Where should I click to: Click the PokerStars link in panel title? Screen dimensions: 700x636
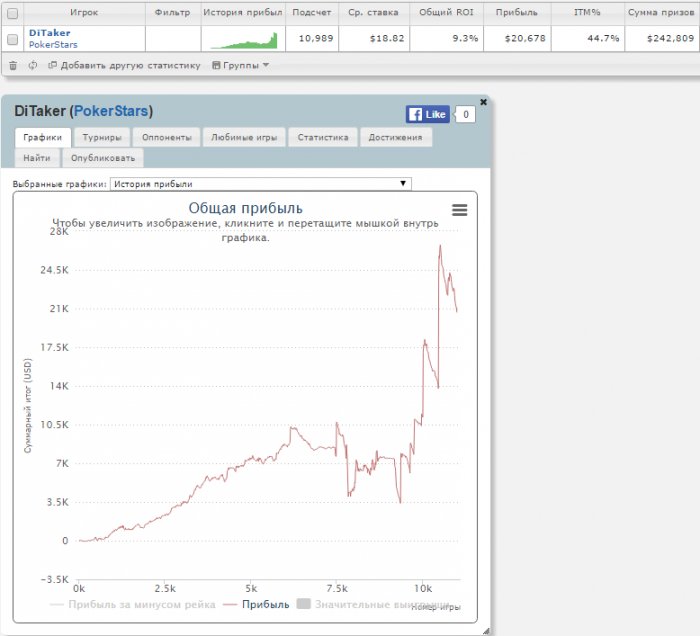pos(111,111)
